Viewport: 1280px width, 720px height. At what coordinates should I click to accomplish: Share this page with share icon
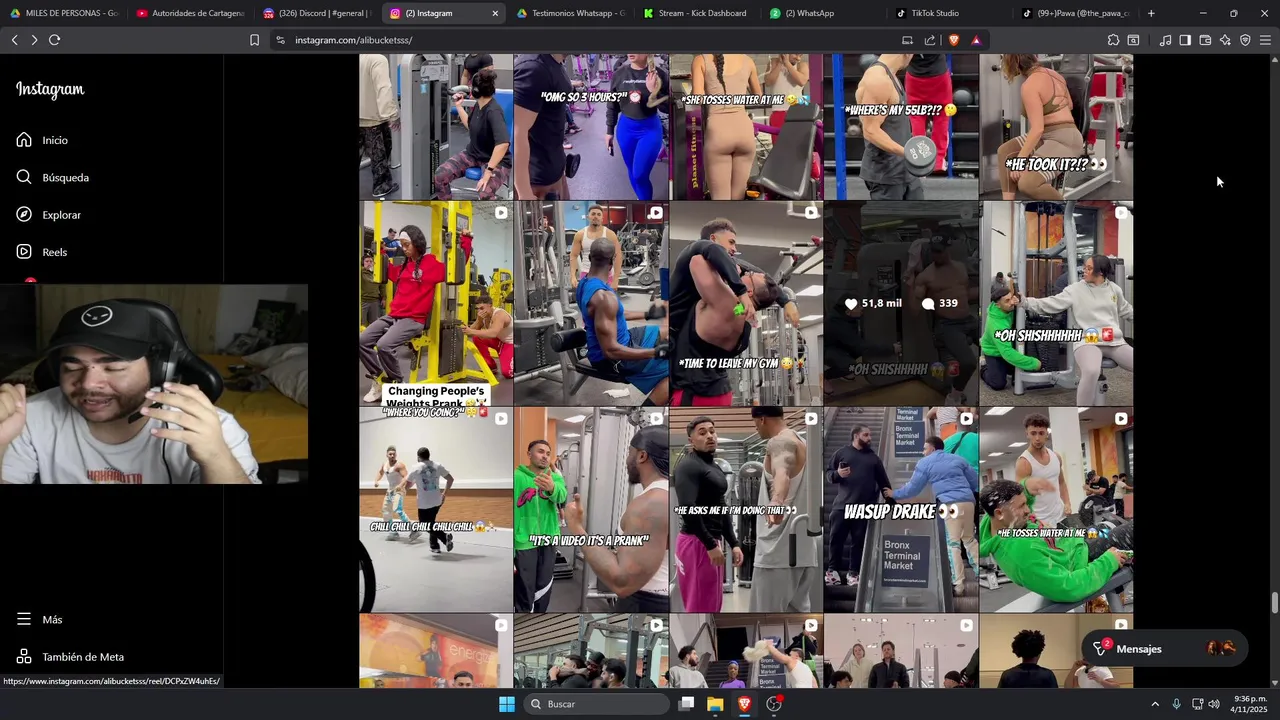pyautogui.click(x=930, y=40)
